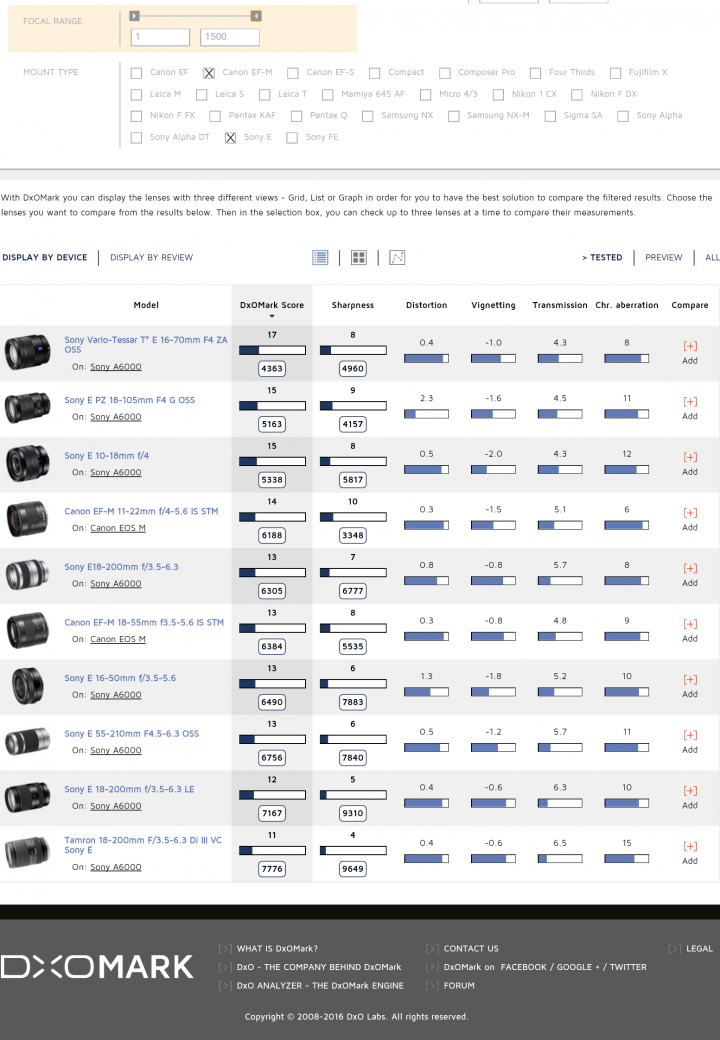
Task: Check the Micro 4/3 mount checkbox
Action: click(426, 95)
